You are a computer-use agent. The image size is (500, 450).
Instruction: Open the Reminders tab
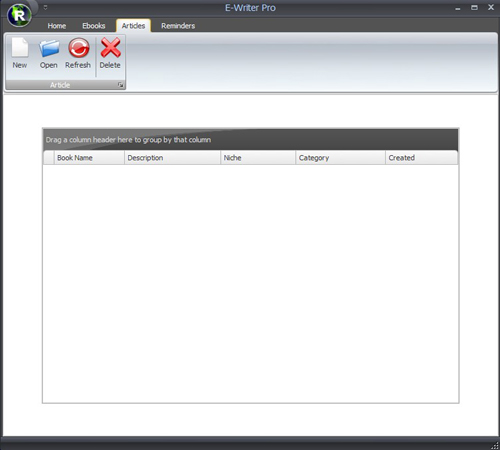pyautogui.click(x=178, y=26)
